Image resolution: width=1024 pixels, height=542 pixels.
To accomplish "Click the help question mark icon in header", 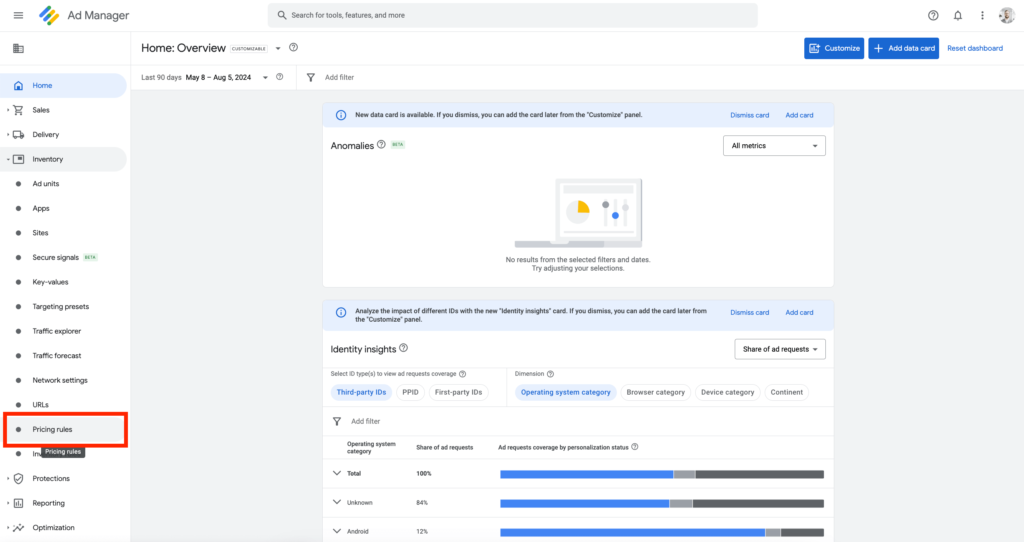I will (933, 15).
